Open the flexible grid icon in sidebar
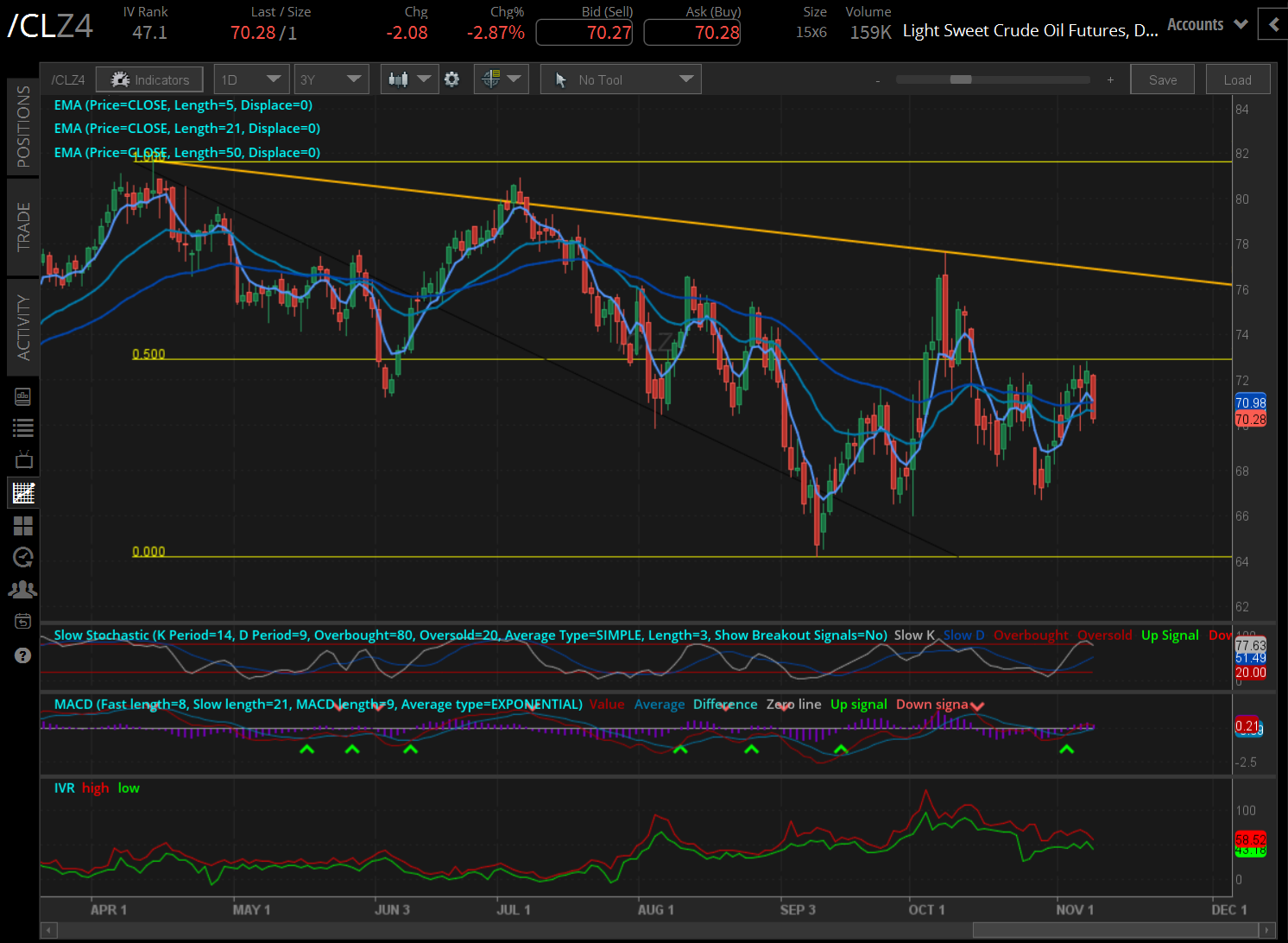This screenshot has width=1288, height=943. 23,526
